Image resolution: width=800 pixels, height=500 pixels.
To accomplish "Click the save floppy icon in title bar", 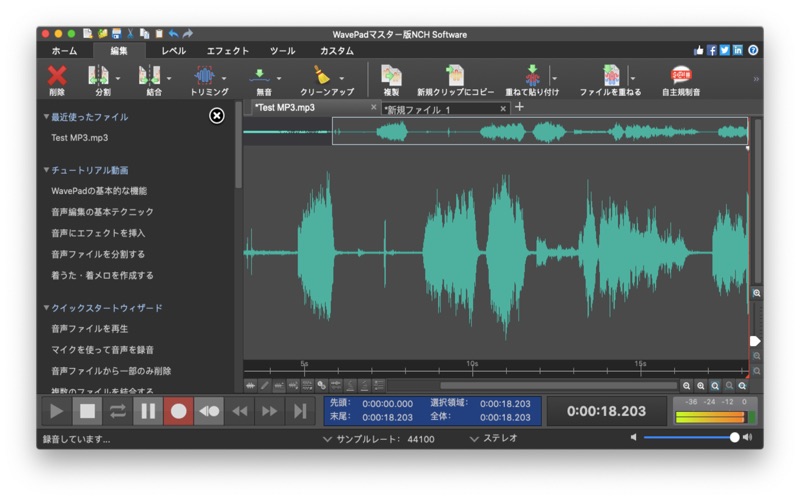I will click(117, 34).
